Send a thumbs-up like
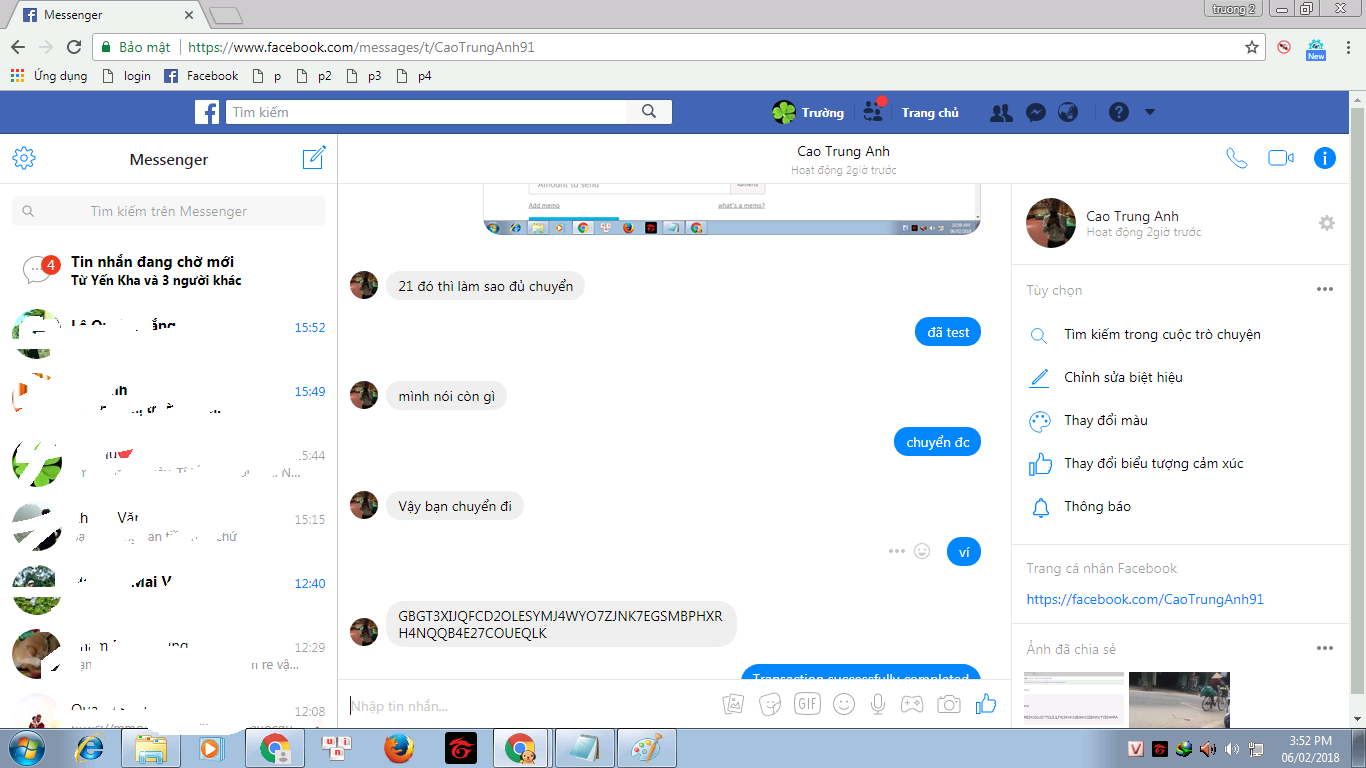The width and height of the screenshot is (1366, 768). click(986, 703)
